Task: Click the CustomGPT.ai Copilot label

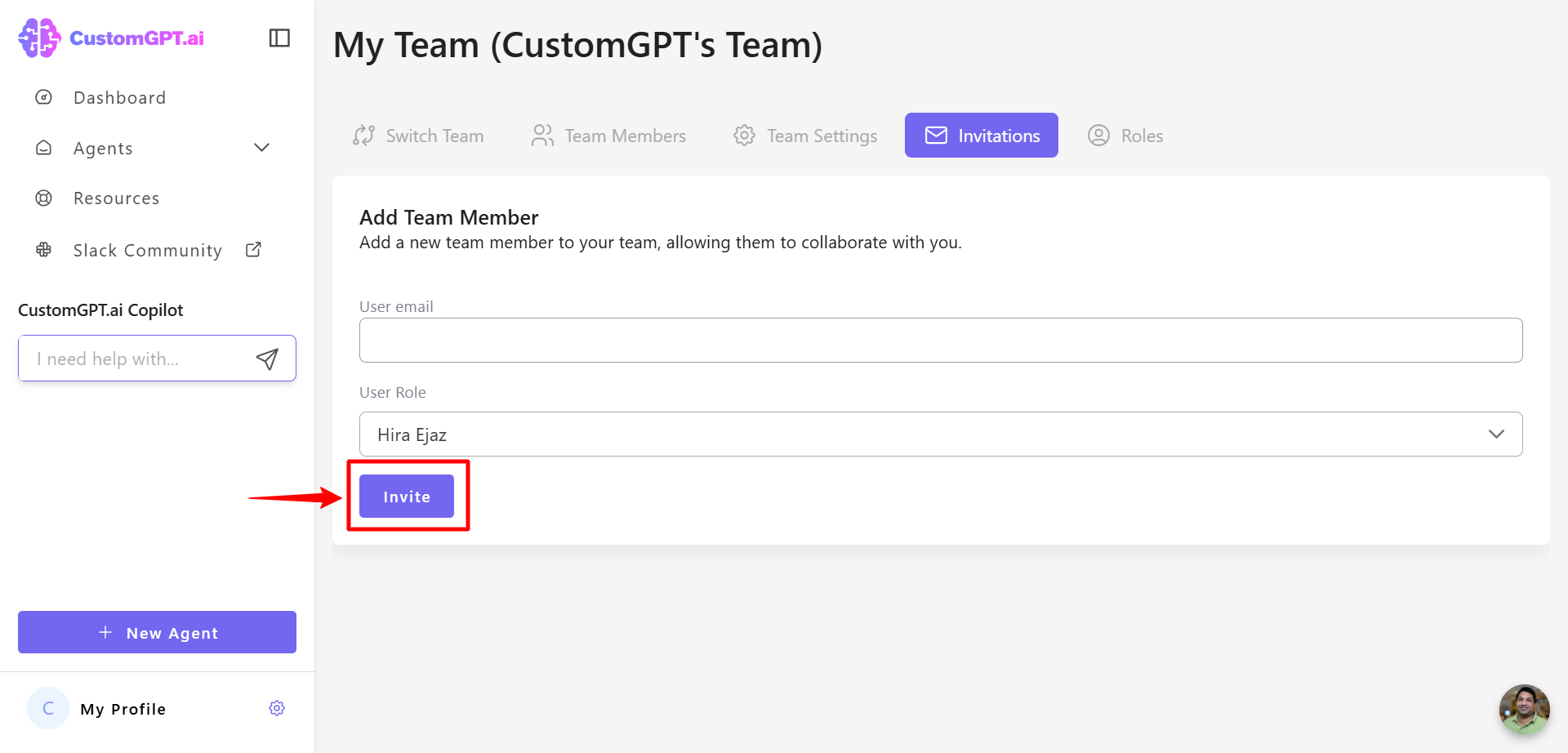Action: (x=100, y=310)
